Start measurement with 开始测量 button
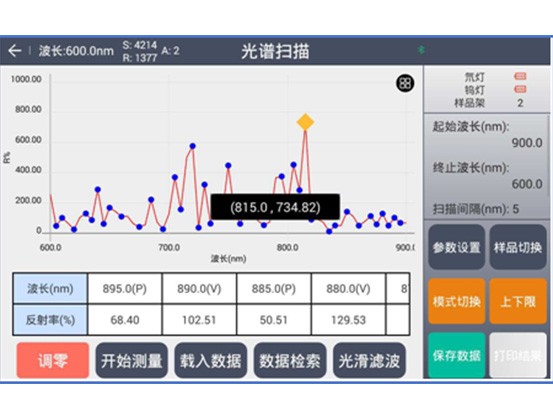The height and width of the screenshot is (418, 553). pyautogui.click(x=132, y=361)
